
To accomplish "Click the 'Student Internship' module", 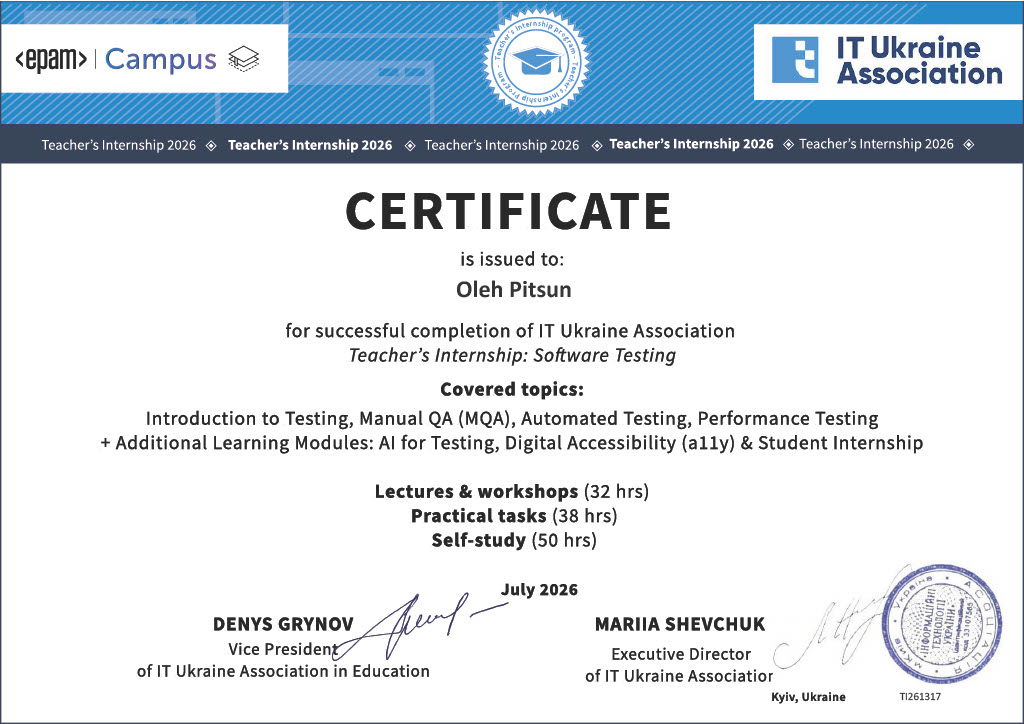I will [x=840, y=443].
